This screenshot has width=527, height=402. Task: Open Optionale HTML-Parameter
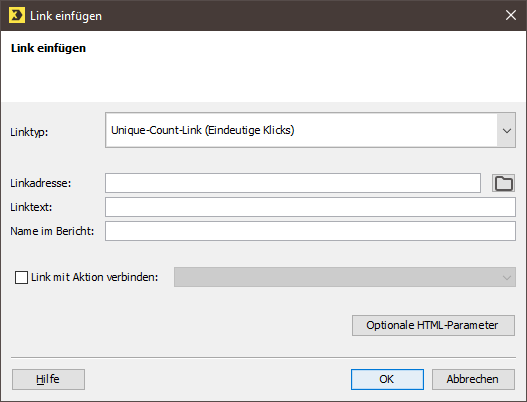tap(433, 325)
